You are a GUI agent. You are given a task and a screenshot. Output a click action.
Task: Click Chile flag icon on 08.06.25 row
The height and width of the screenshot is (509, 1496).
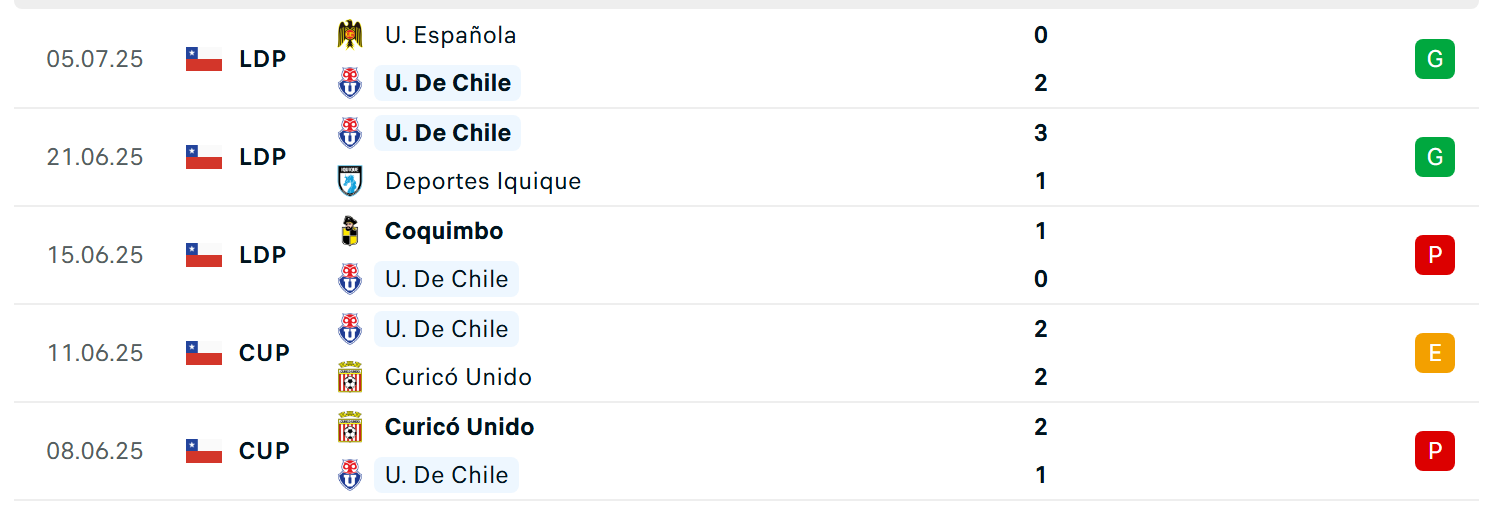(204, 451)
